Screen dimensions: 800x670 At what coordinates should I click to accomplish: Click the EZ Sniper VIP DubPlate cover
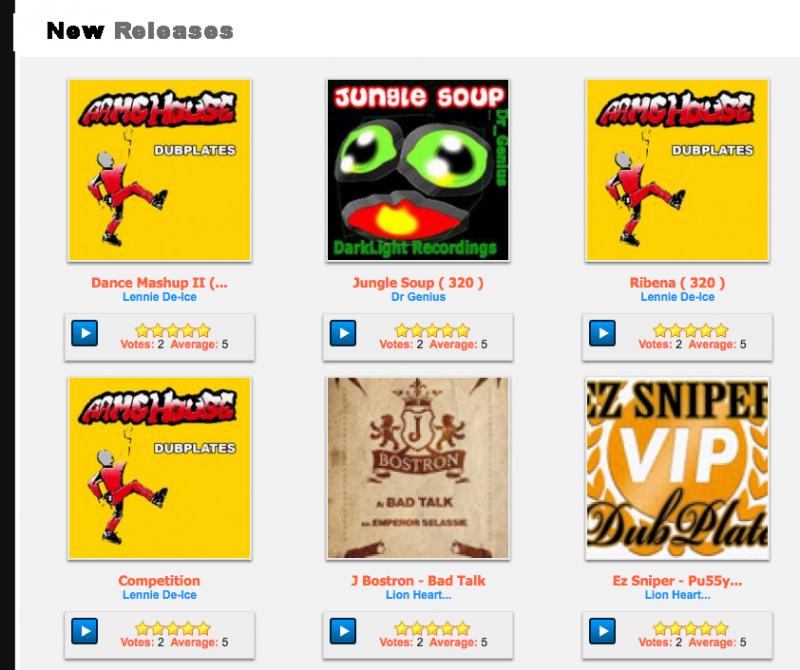point(677,468)
